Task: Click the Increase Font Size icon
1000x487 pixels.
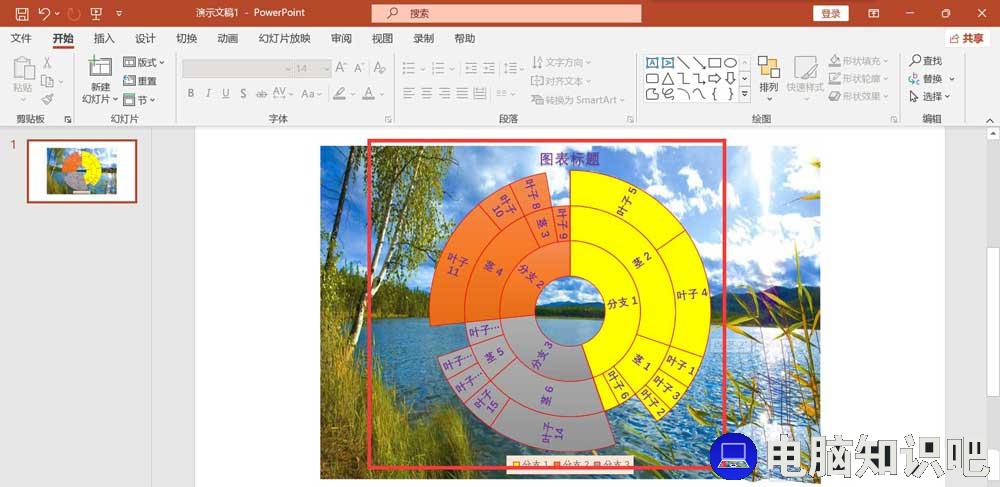Action: pos(341,68)
